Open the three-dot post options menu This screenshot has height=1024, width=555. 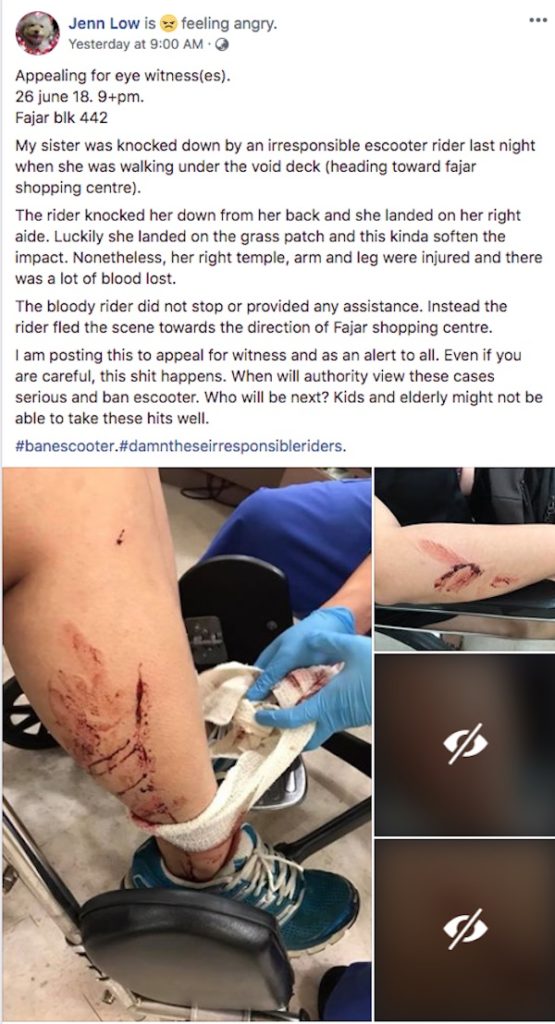point(537,20)
